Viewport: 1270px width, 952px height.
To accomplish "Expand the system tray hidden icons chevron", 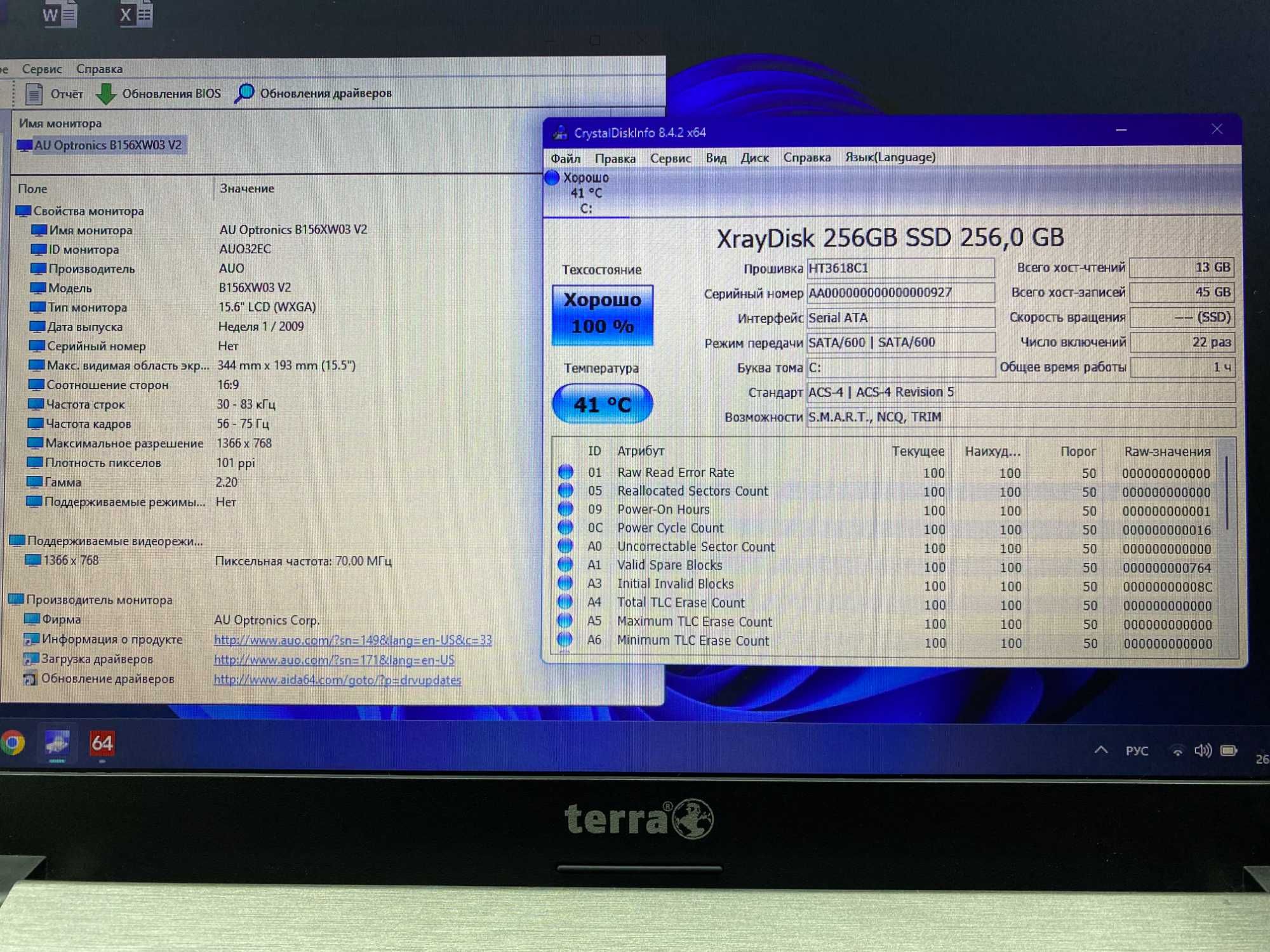I will click(1101, 750).
